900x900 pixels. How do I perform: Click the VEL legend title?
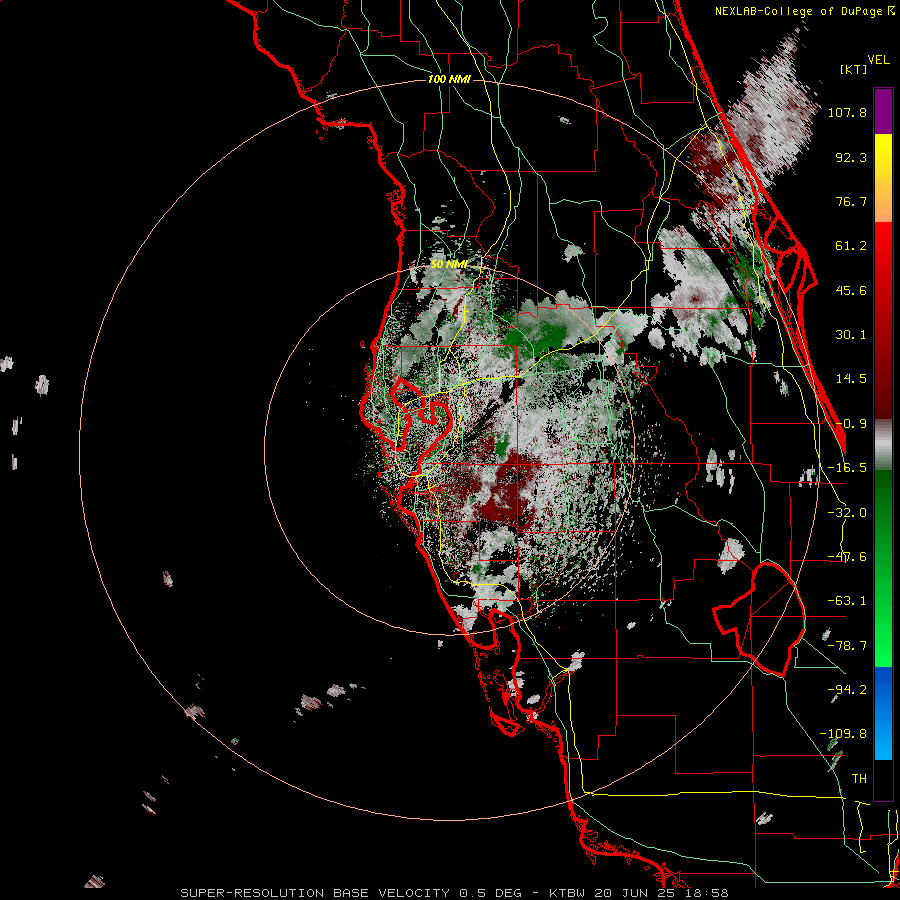[878, 60]
